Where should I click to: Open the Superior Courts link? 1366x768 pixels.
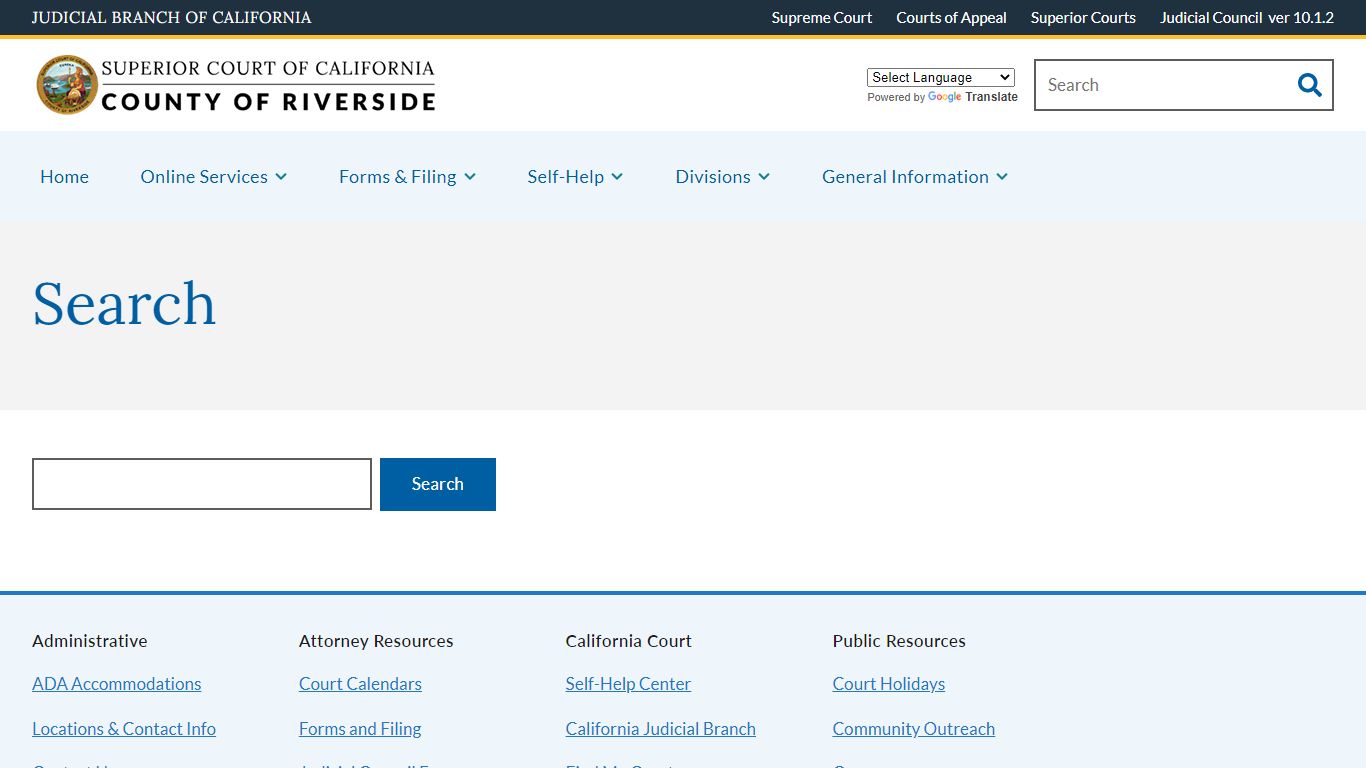[1083, 18]
